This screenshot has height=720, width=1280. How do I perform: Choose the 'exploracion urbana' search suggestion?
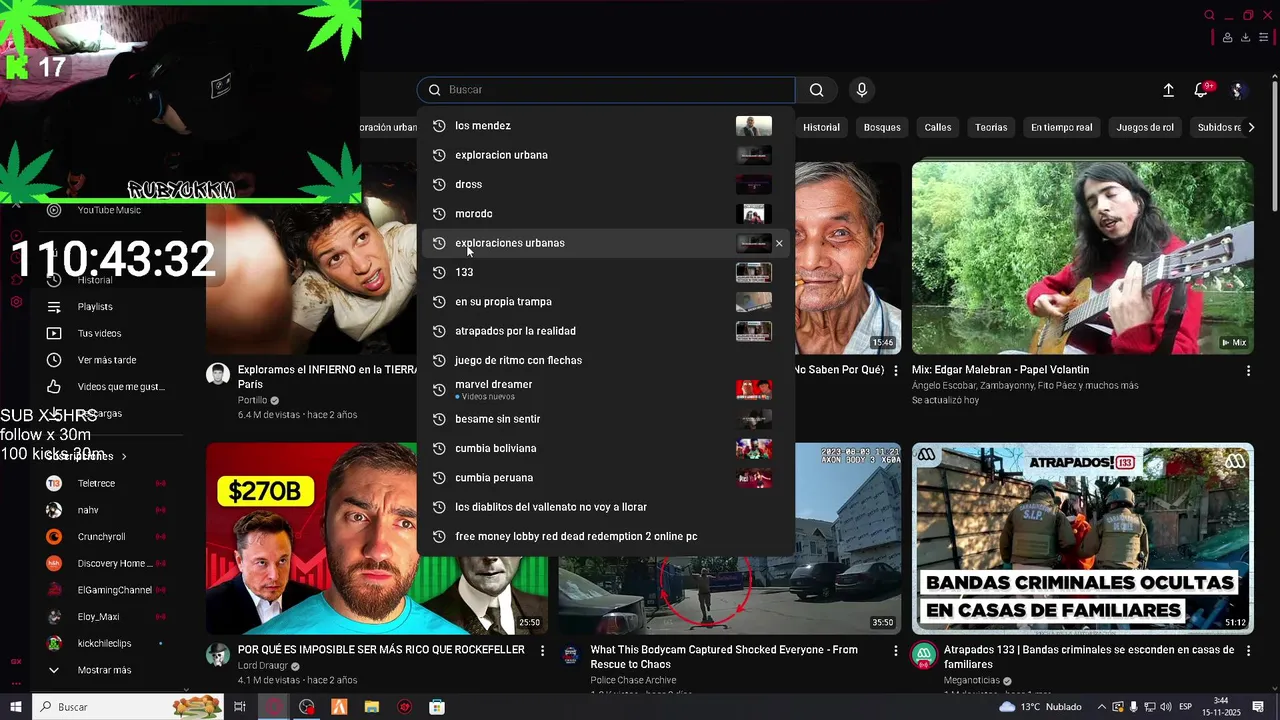[x=605, y=155]
